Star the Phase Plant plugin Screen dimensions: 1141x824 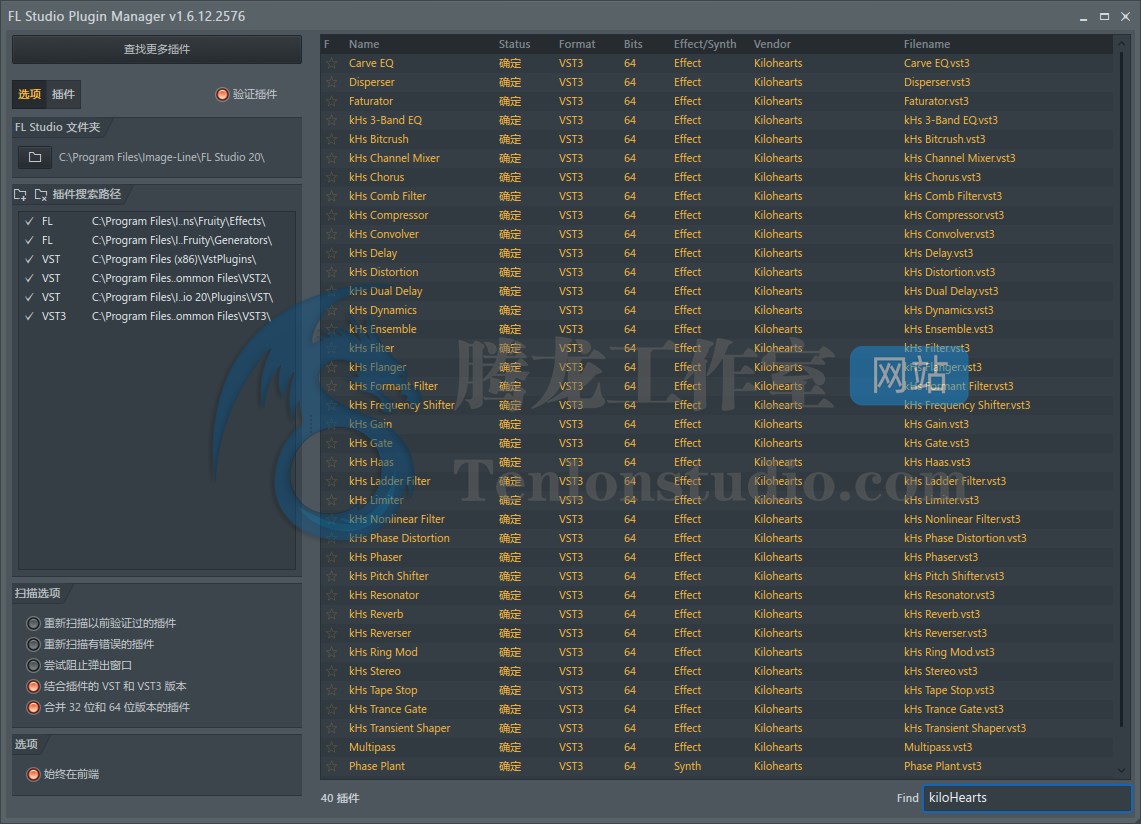332,766
